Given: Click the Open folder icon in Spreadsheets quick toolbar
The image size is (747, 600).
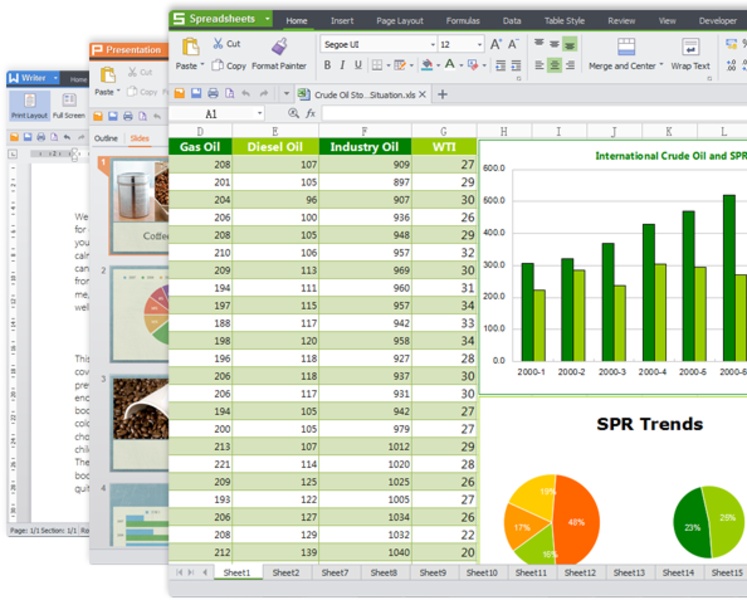Looking at the screenshot, I should [x=179, y=93].
